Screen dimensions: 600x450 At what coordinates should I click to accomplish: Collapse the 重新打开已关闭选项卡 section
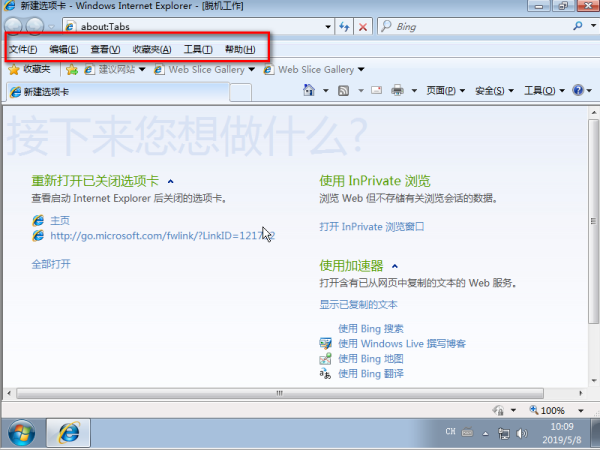(171, 181)
